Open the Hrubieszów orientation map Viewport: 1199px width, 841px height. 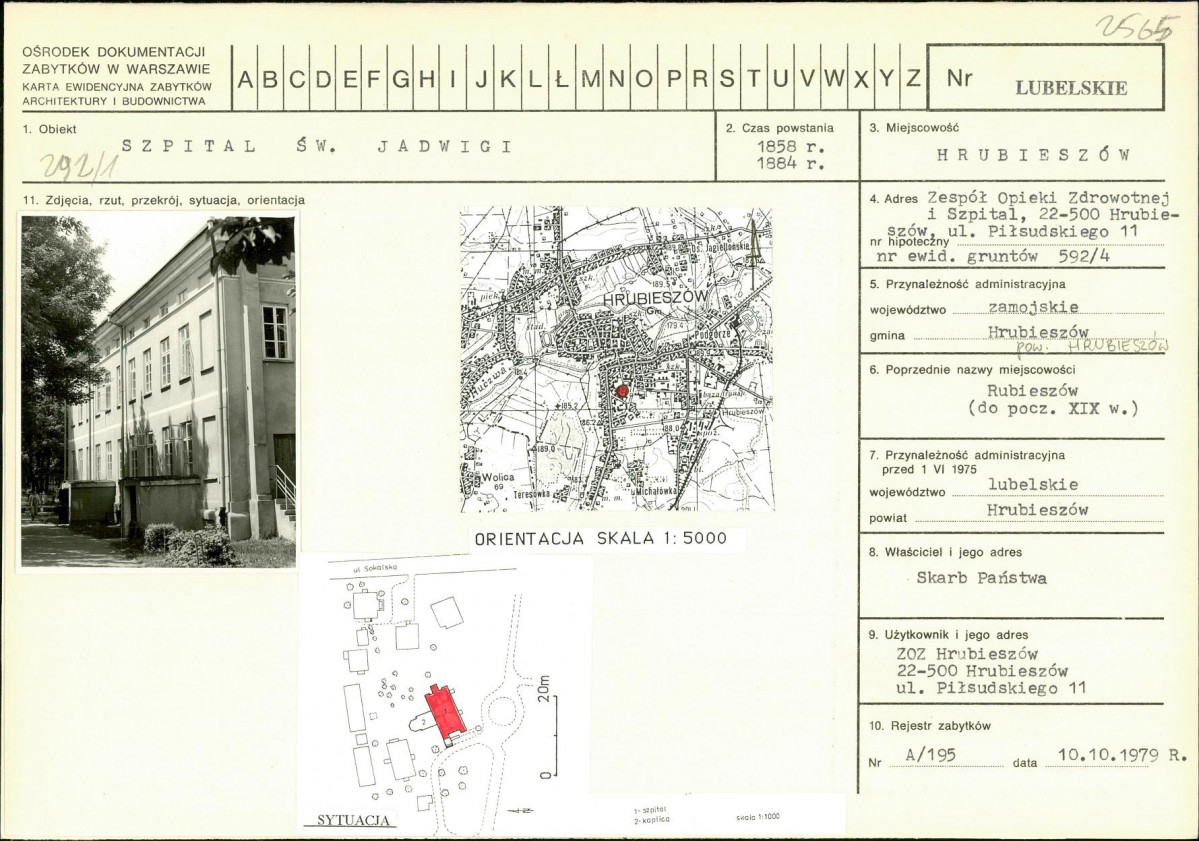[616, 359]
